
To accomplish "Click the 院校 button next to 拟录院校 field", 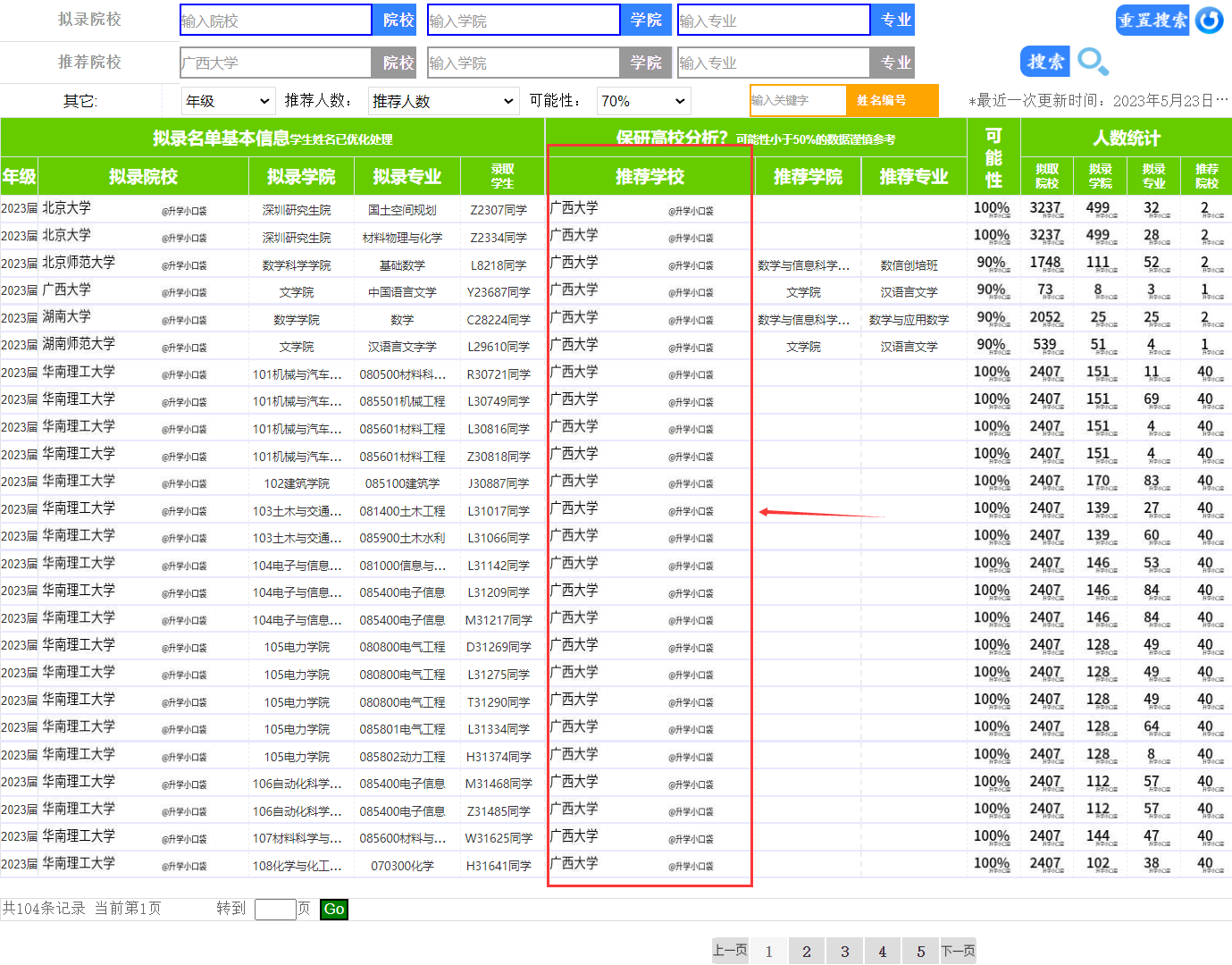I will pyautogui.click(x=395, y=20).
